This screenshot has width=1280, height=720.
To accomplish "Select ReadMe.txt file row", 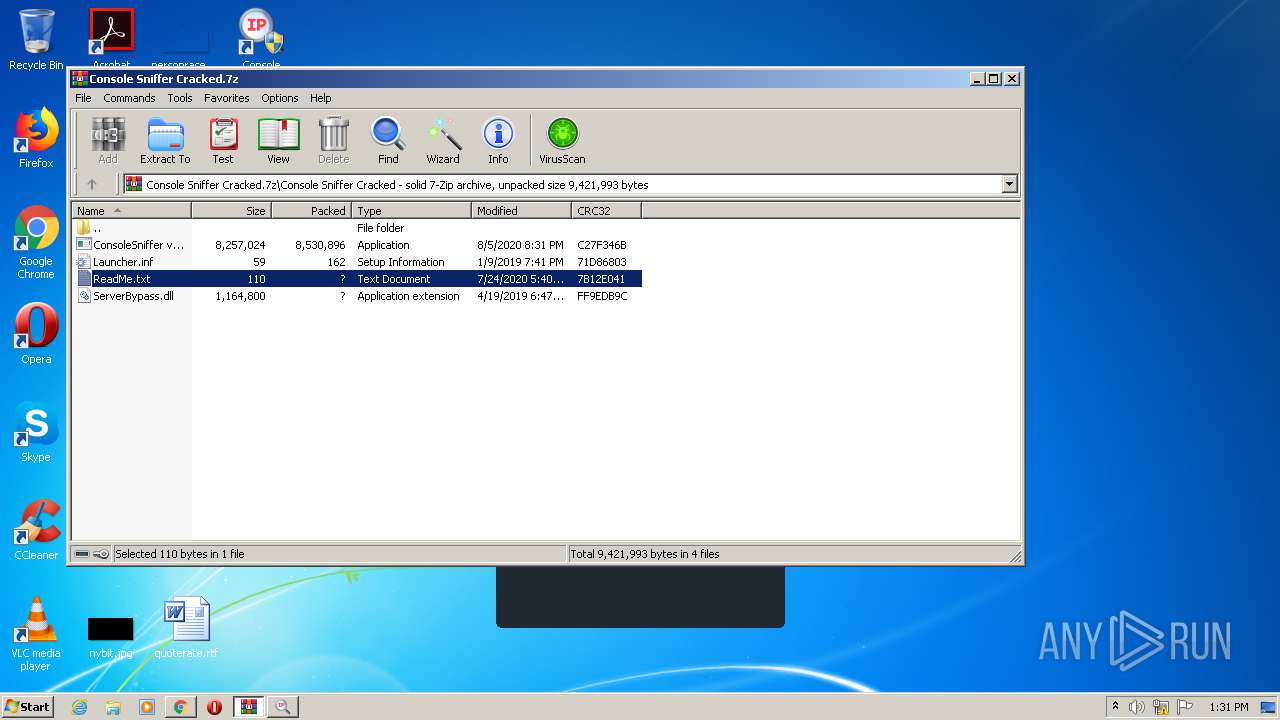I will pyautogui.click(x=357, y=279).
